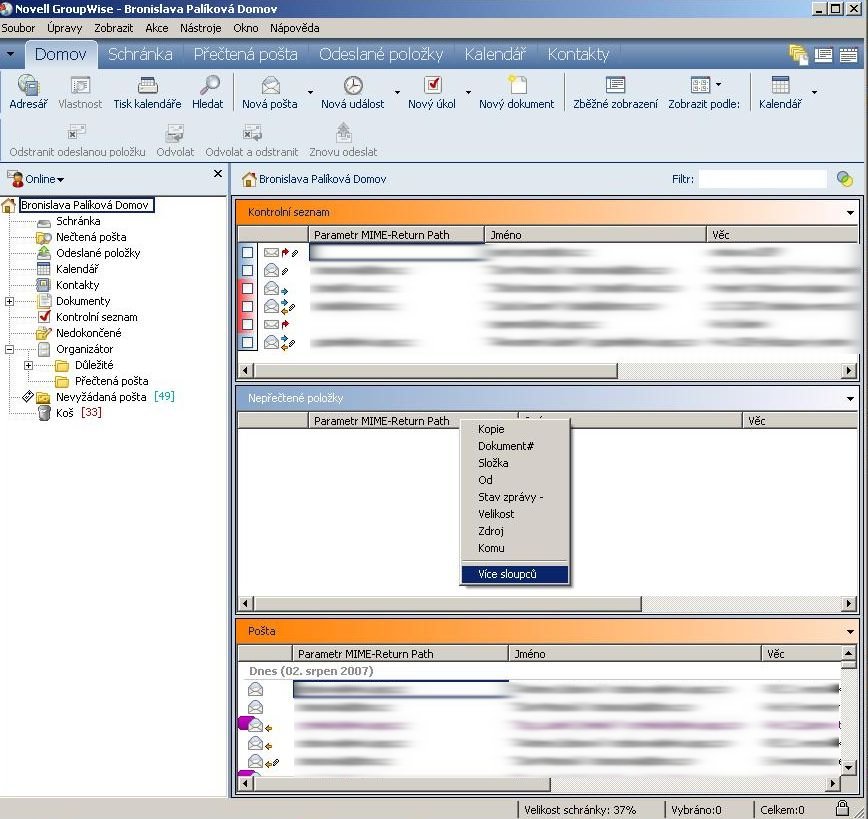Viewport: 868px width, 819px height.
Task: Click Znovu odeslat resend icon
Action: pos(343,133)
